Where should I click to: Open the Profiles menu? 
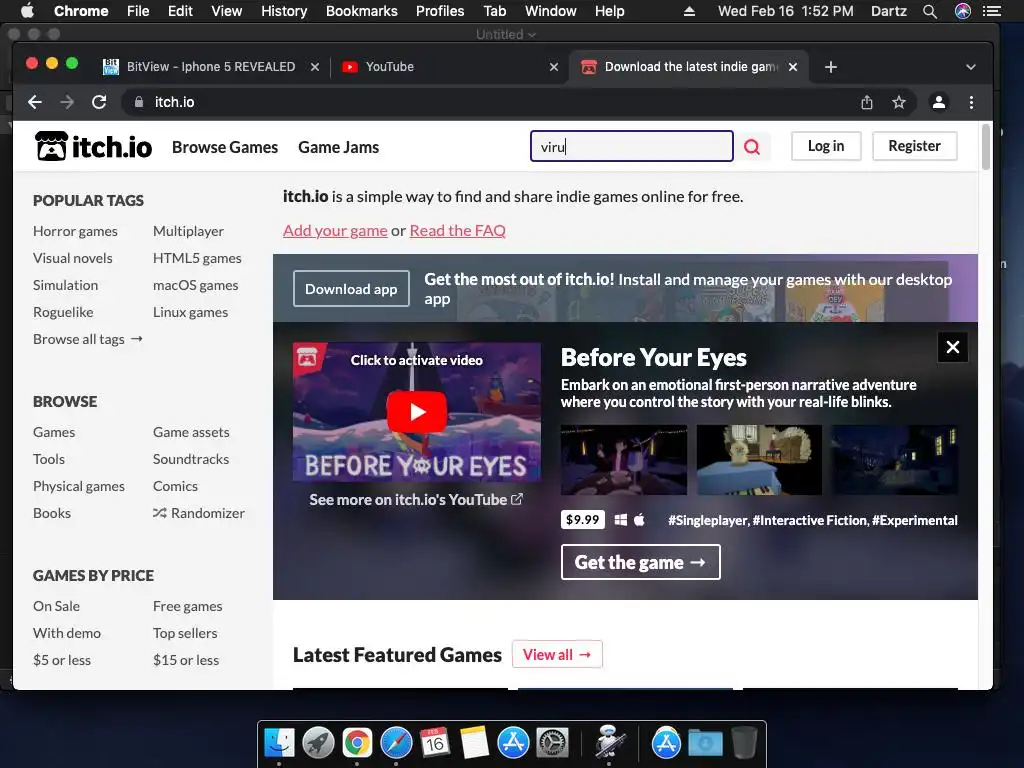(440, 11)
